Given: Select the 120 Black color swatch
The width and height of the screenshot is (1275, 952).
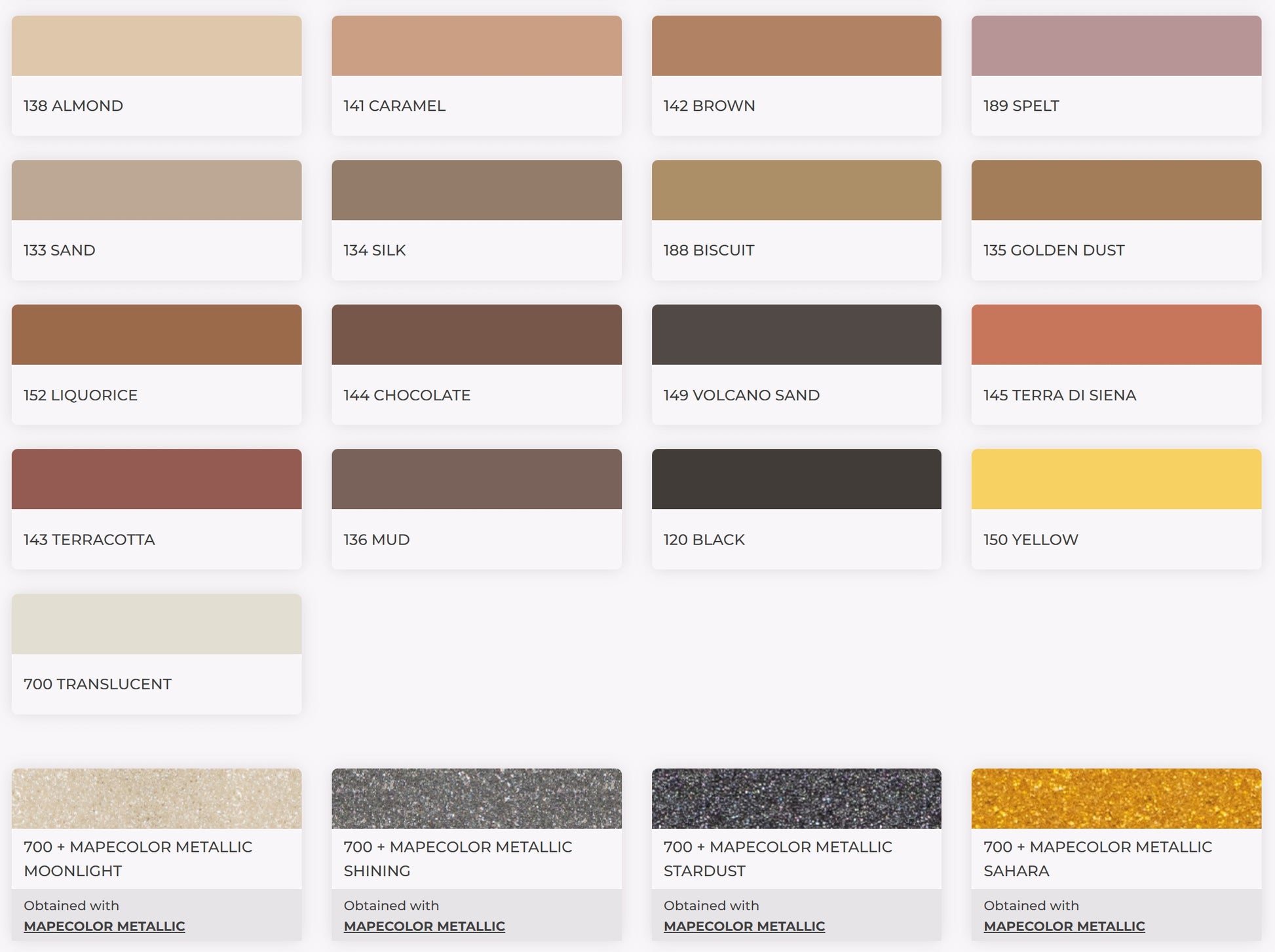Looking at the screenshot, I should click(x=796, y=479).
